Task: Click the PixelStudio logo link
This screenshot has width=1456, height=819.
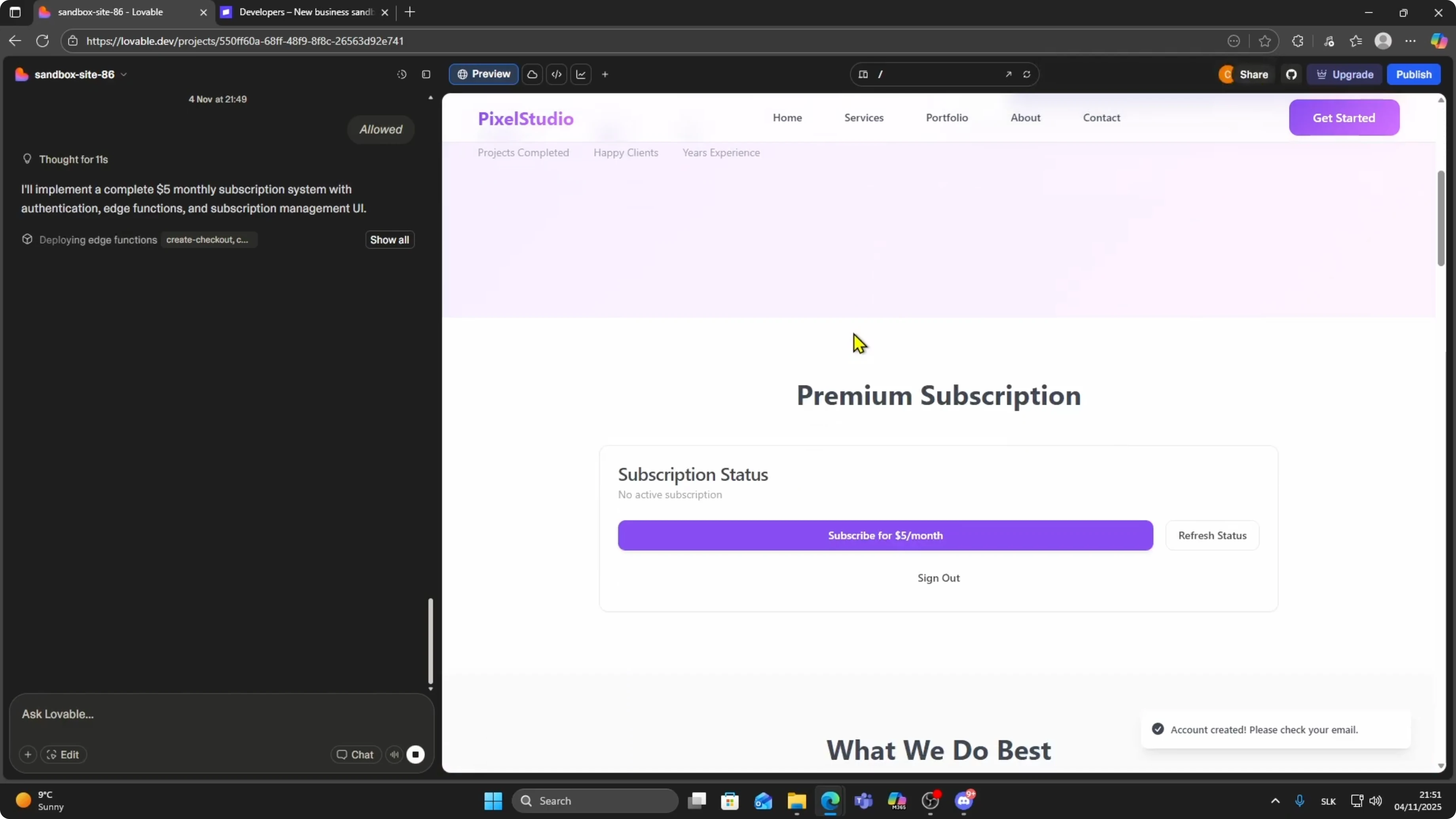Action: pos(526,119)
